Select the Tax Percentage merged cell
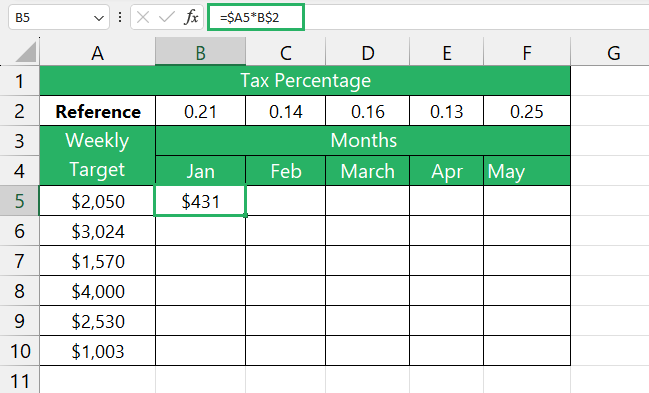The height and width of the screenshot is (393, 649). point(305,81)
